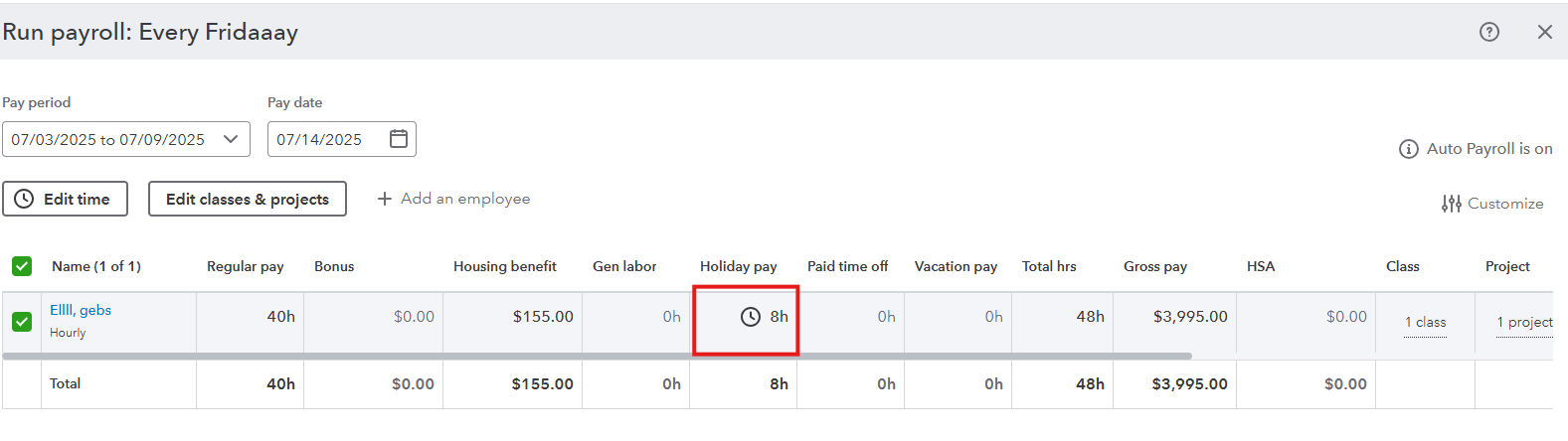
Task: Click the Pay date input field
Action: point(342,139)
